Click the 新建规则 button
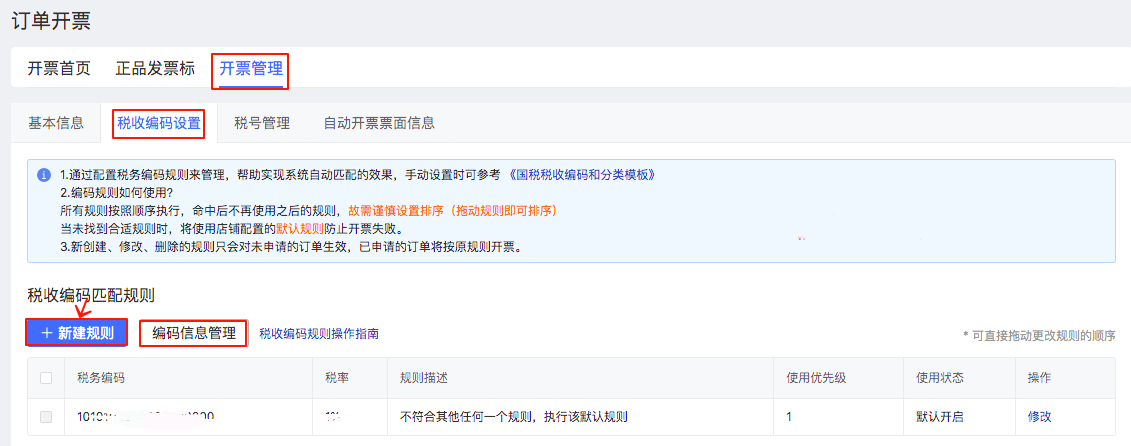Image resolution: width=1131 pixels, height=446 pixels. pos(77,333)
